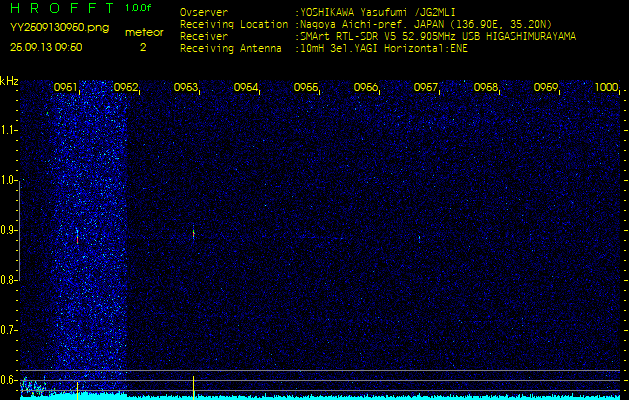The height and width of the screenshot is (400, 629).
Task: Click the meteor label
Action: click(x=144, y=33)
